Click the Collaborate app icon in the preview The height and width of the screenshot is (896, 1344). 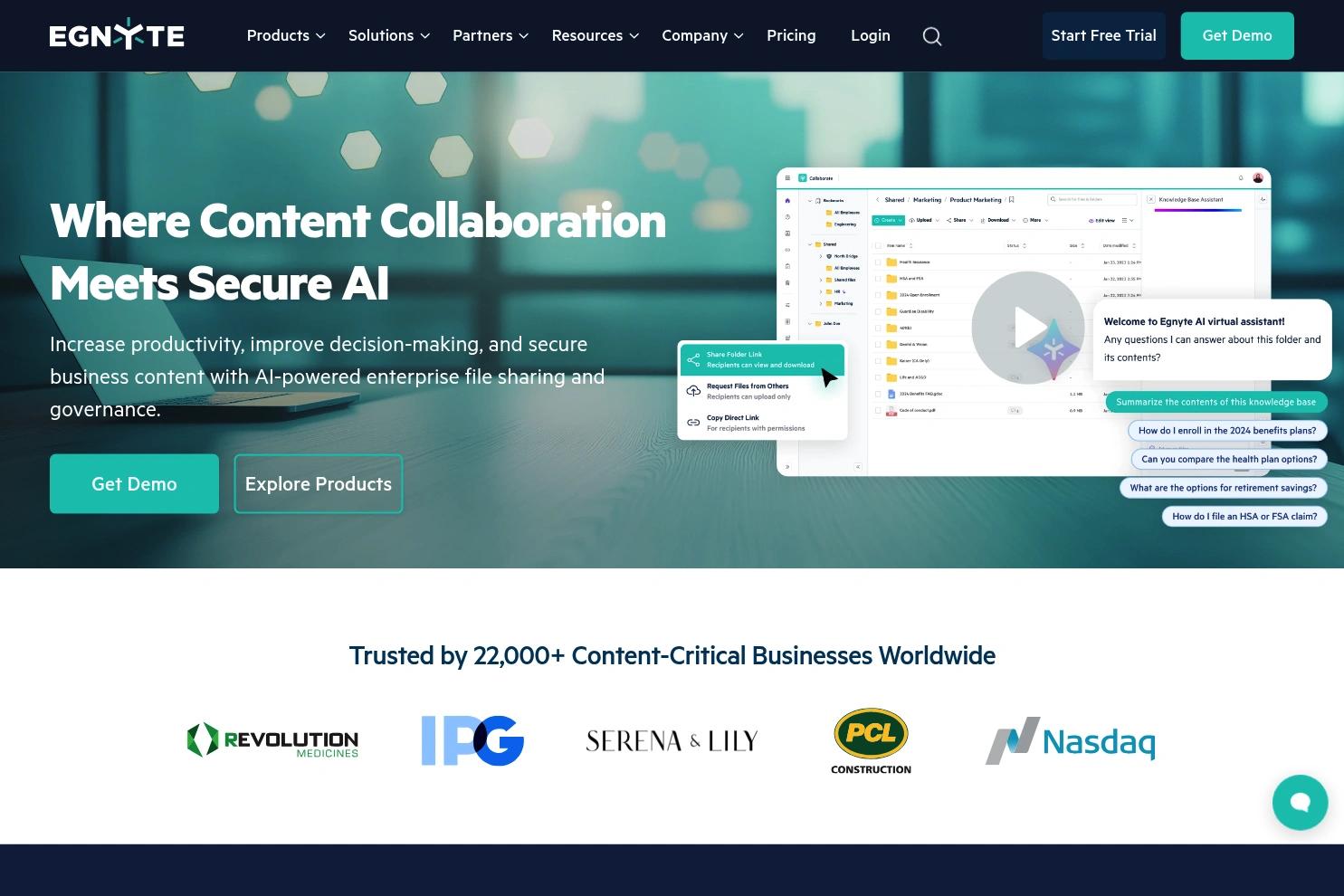802,178
